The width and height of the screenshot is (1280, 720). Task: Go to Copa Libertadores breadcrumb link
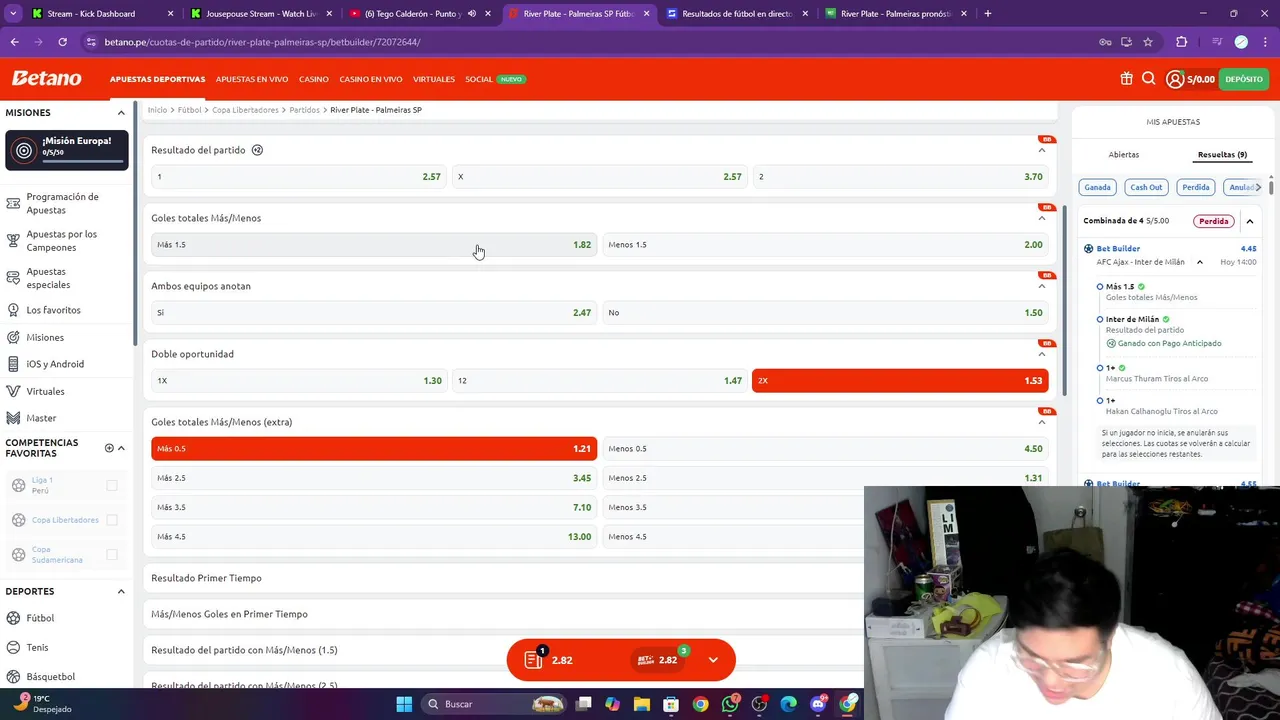[x=247, y=110]
